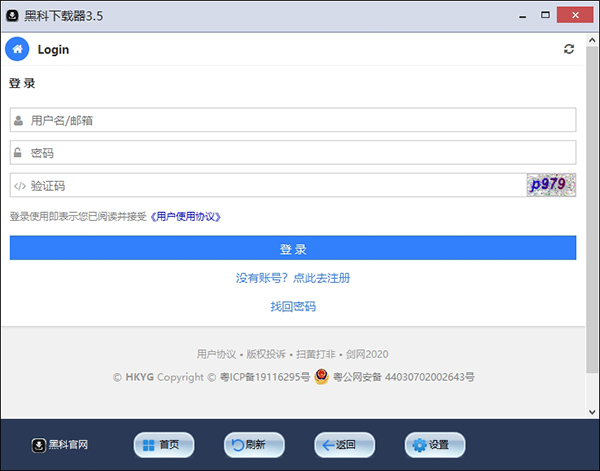Viewport: 600px width, 471px height.
Task: Click the 刷新 button in bottom bar
Action: click(254, 445)
